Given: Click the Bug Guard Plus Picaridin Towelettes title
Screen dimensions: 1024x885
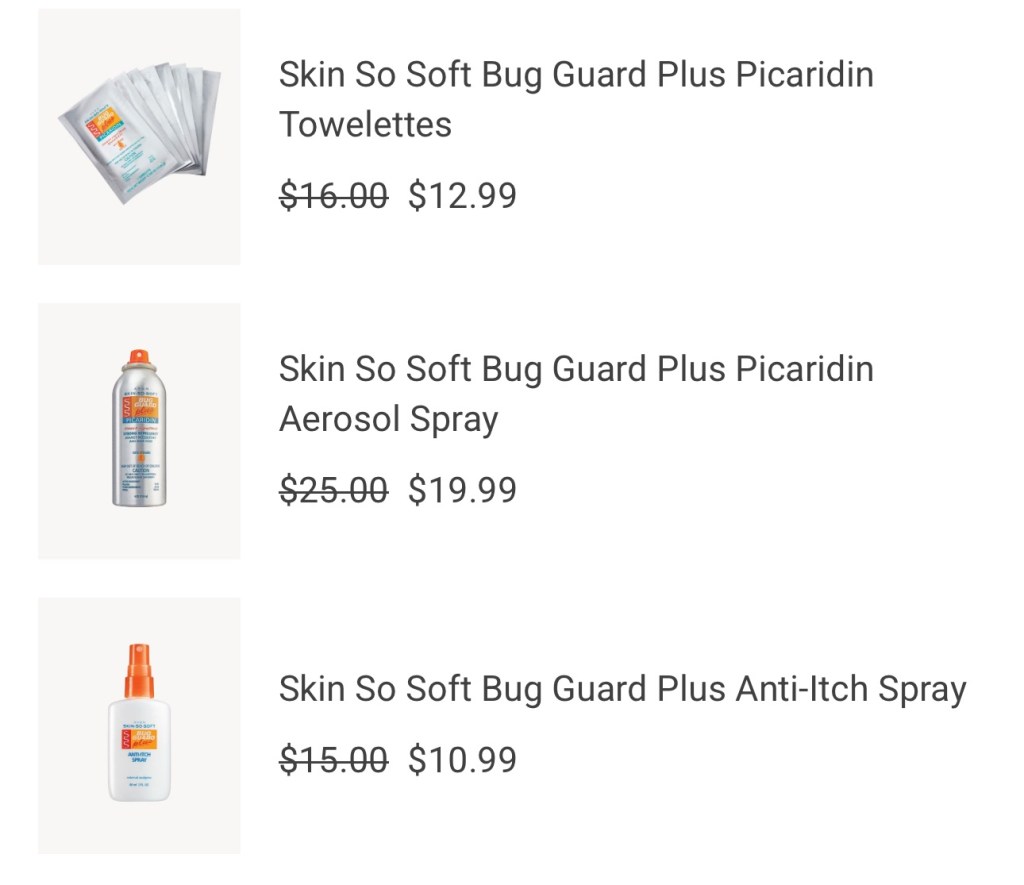Looking at the screenshot, I should coord(575,99).
